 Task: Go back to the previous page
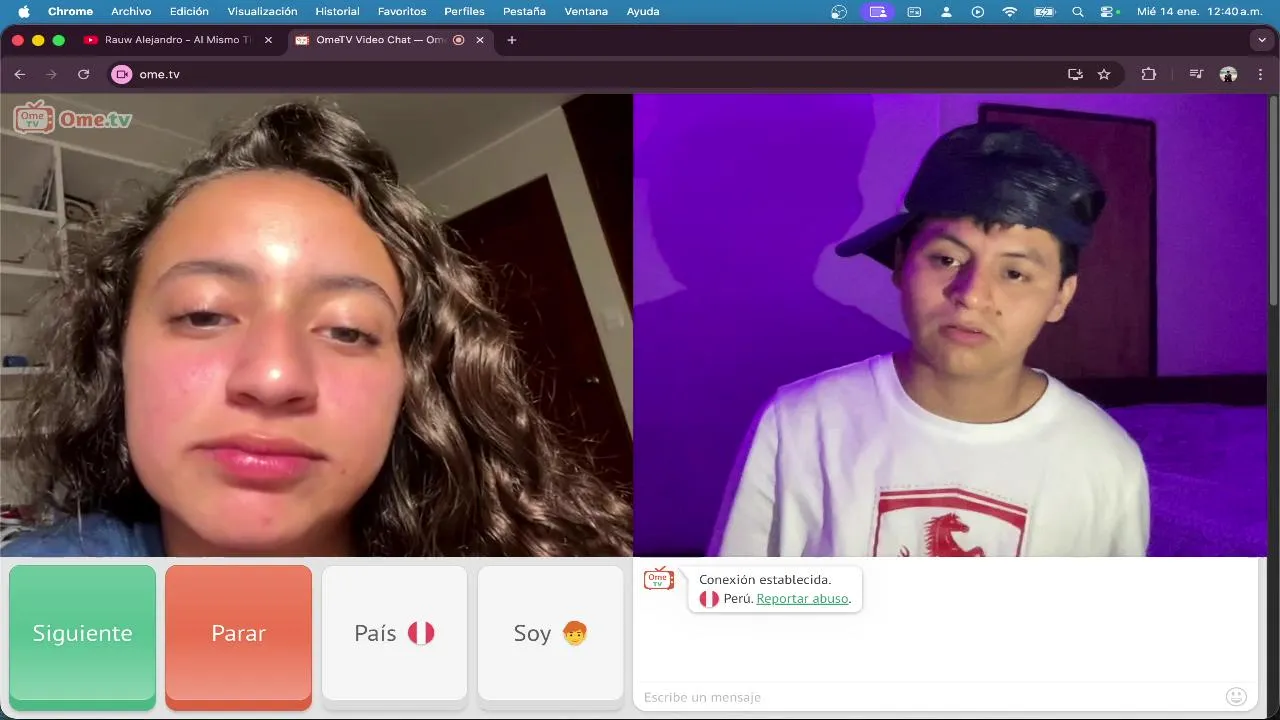point(20,74)
